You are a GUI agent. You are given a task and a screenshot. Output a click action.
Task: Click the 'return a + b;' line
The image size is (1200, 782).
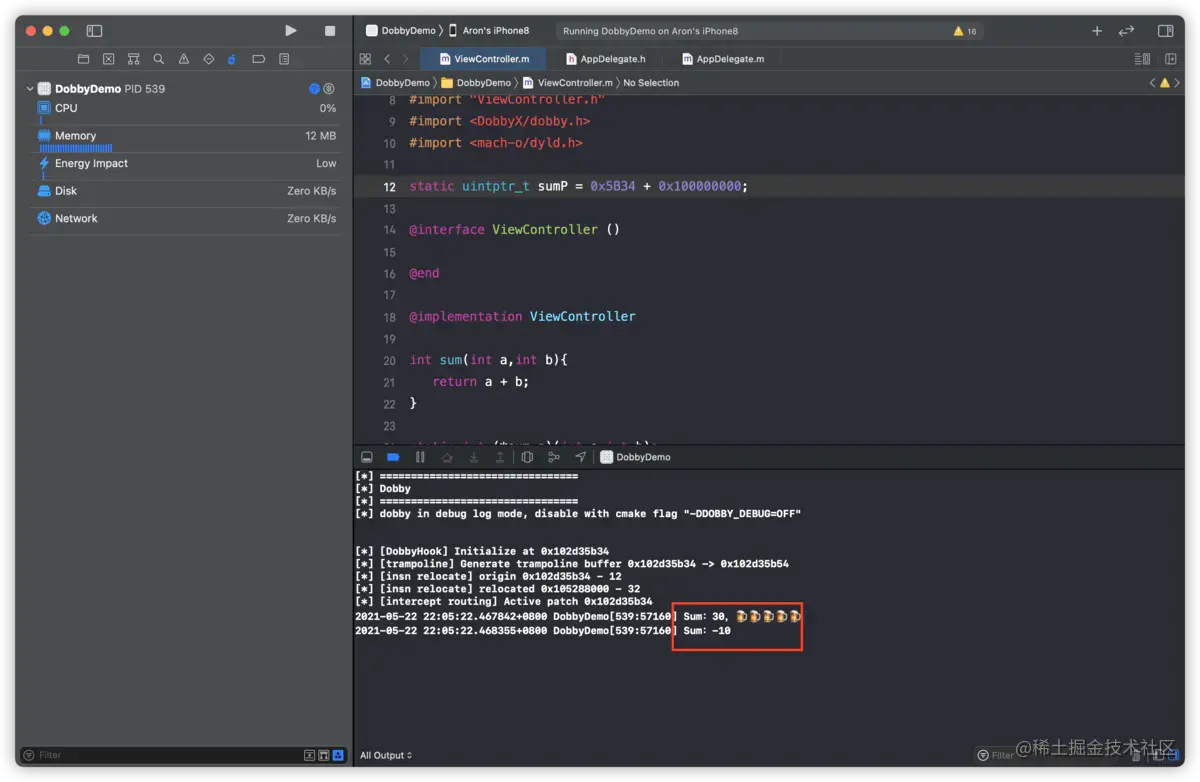tap(480, 382)
